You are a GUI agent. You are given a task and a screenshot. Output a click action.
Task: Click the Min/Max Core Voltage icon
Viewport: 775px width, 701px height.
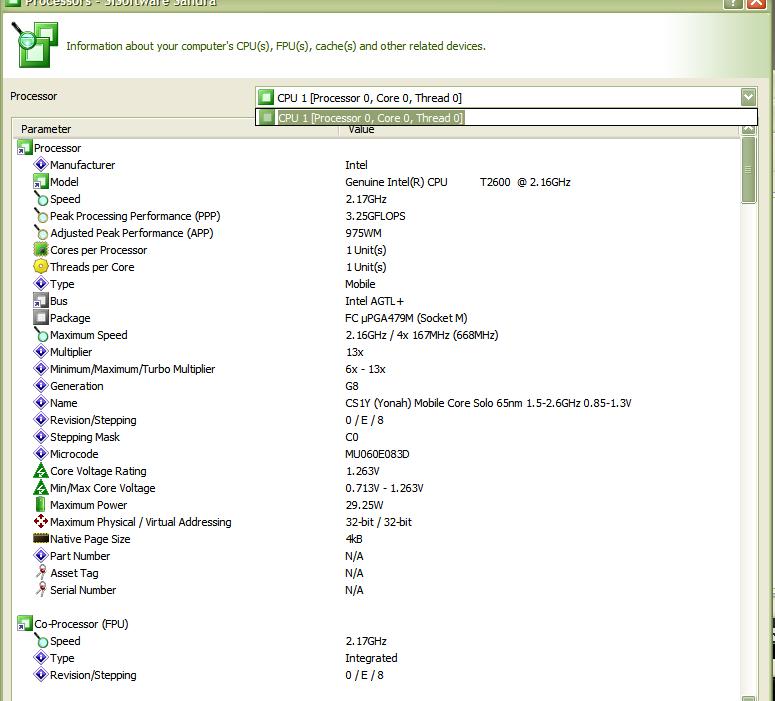tap(41, 487)
